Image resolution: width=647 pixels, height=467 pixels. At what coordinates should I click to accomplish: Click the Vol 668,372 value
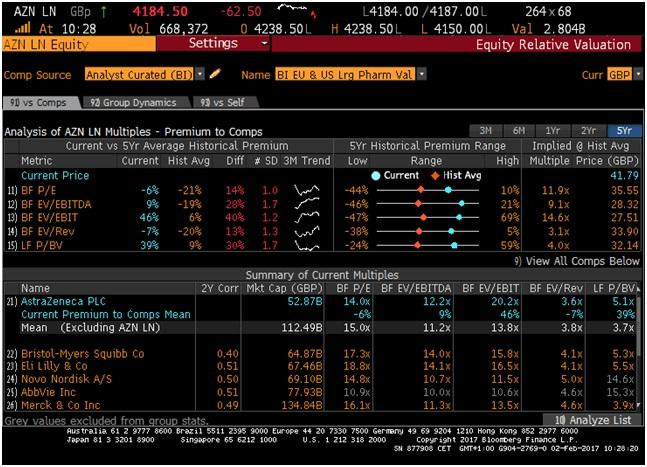184,28
